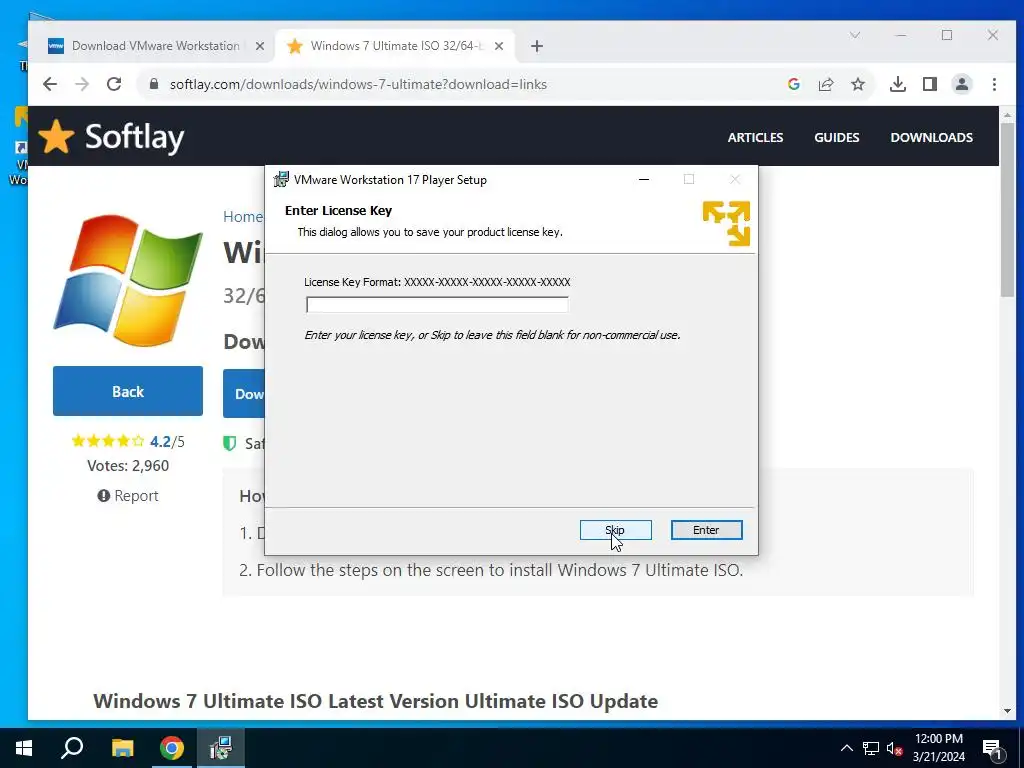This screenshot has height=768, width=1024.
Task: Open File Explorer from the taskbar
Action: pos(122,748)
